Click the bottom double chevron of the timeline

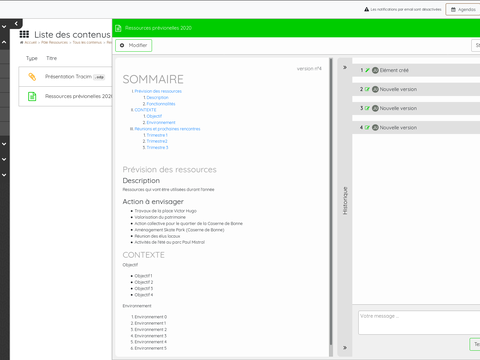[x=345, y=348]
